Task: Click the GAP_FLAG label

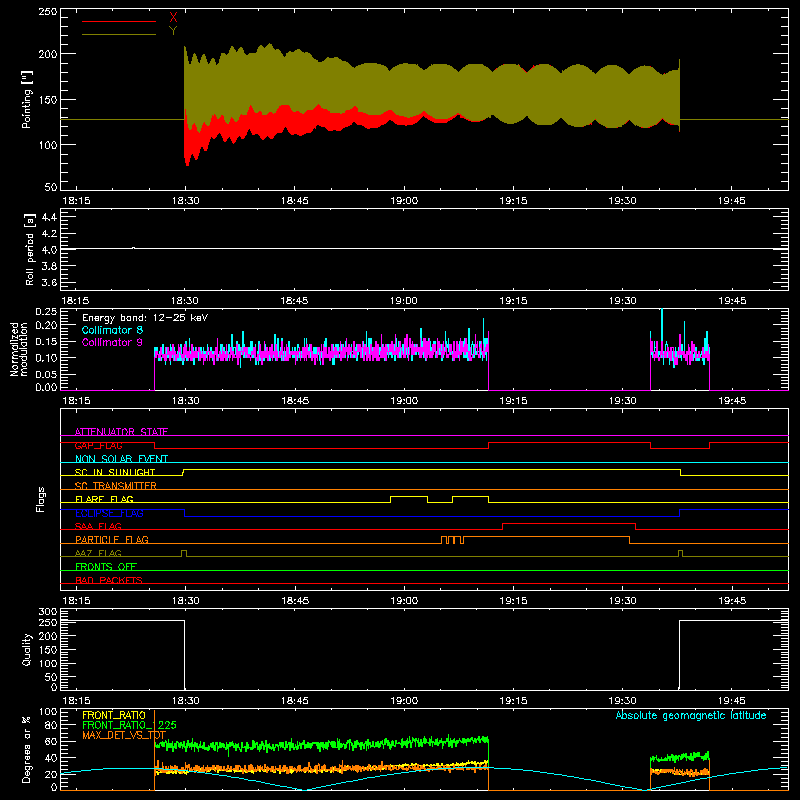Action: click(x=98, y=445)
